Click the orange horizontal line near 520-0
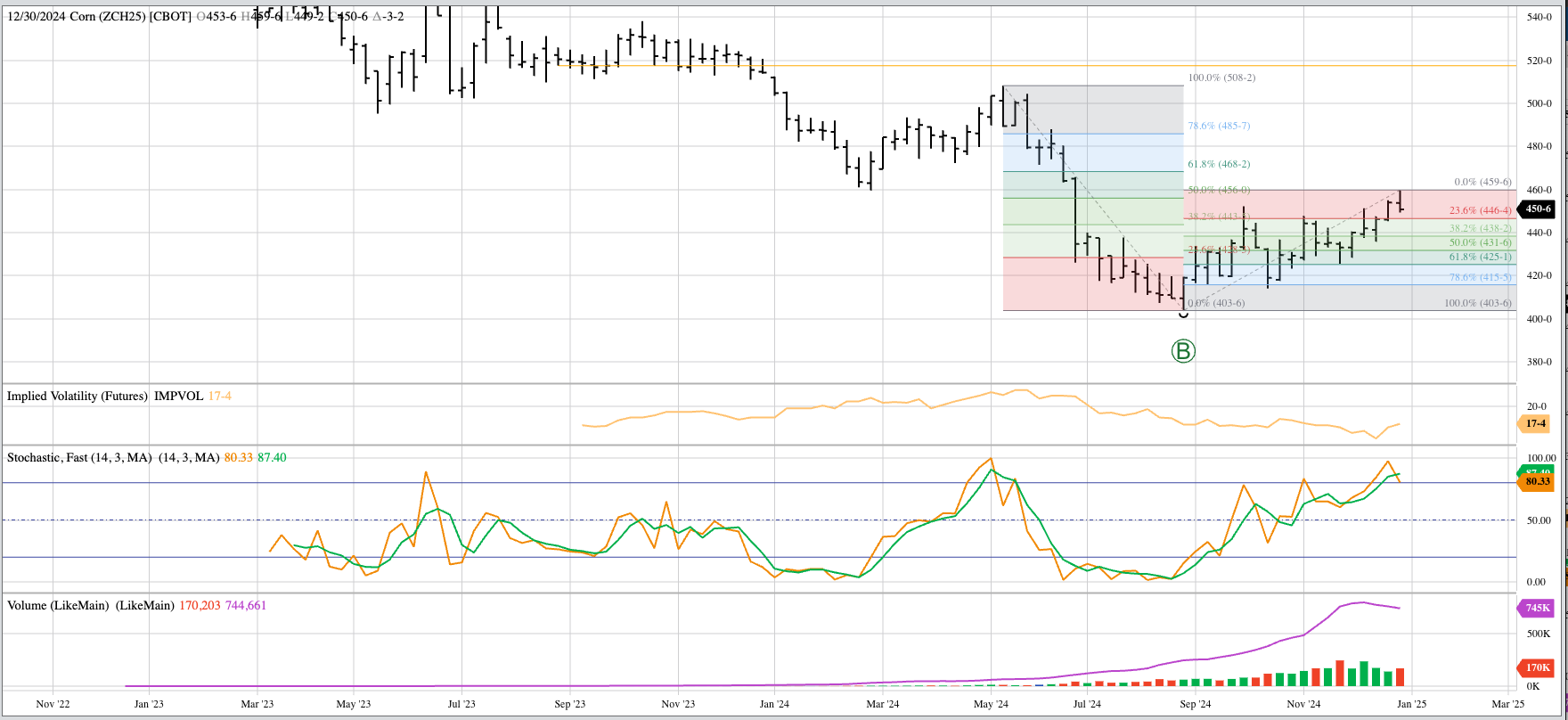Image resolution: width=1568 pixels, height=720 pixels. click(891, 65)
